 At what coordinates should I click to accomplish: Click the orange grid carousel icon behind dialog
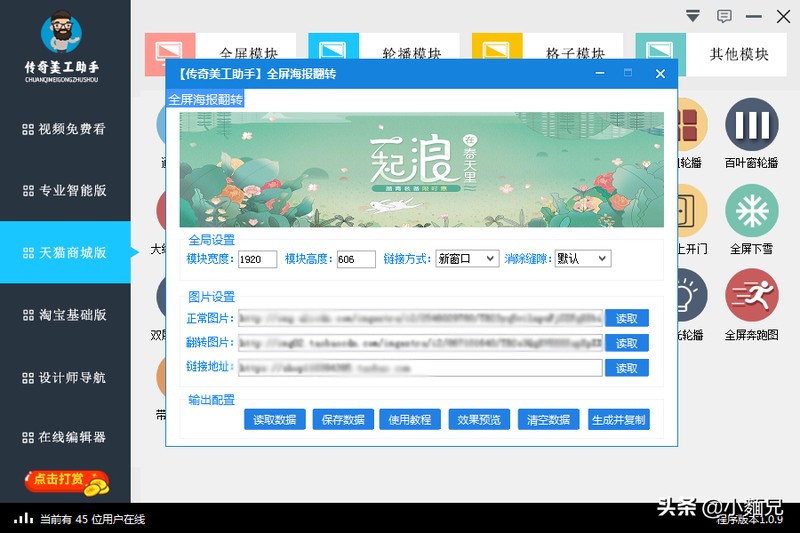[x=692, y=124]
